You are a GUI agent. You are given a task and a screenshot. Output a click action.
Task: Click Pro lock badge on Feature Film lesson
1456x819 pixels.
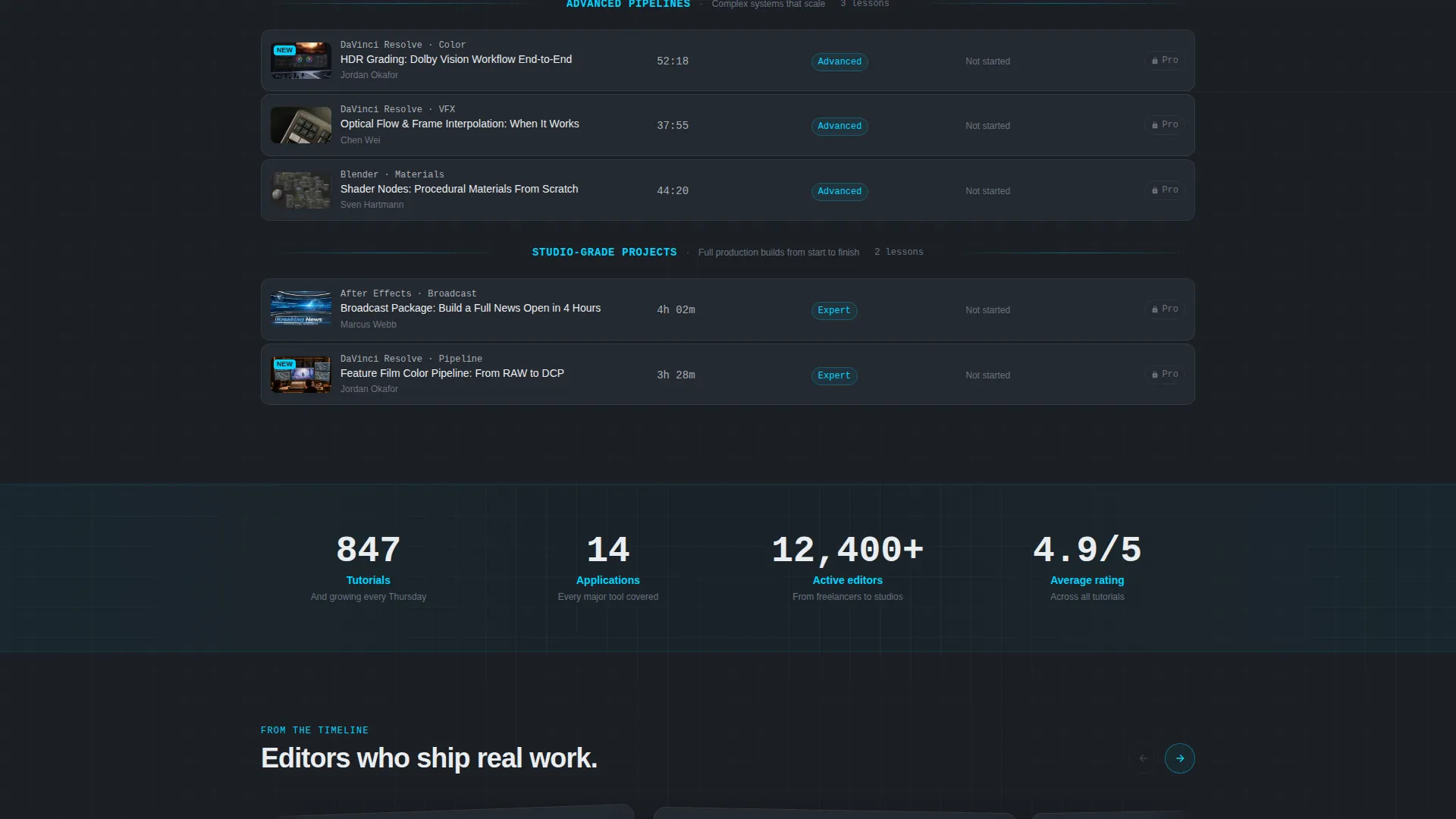point(1165,375)
